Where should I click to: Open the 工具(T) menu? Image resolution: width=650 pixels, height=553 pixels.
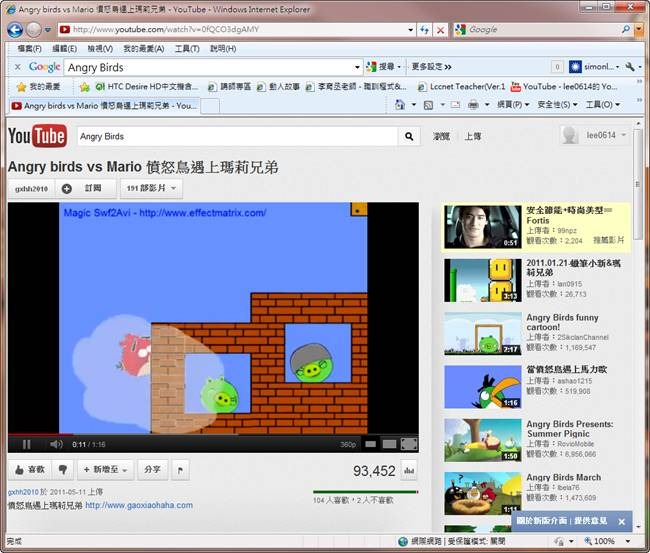pos(187,49)
